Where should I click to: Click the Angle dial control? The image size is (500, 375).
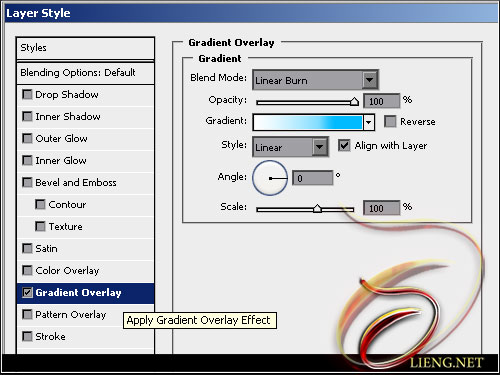[x=270, y=178]
